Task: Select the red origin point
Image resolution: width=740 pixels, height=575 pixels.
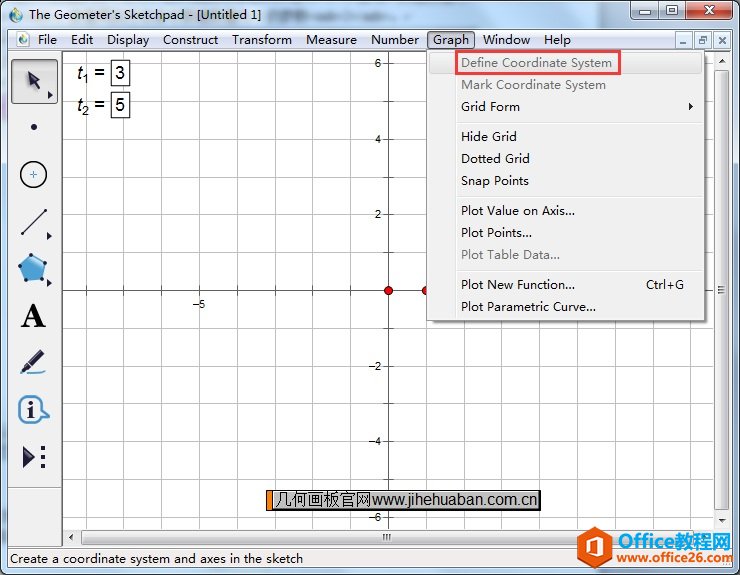Action: pyautogui.click(x=388, y=290)
